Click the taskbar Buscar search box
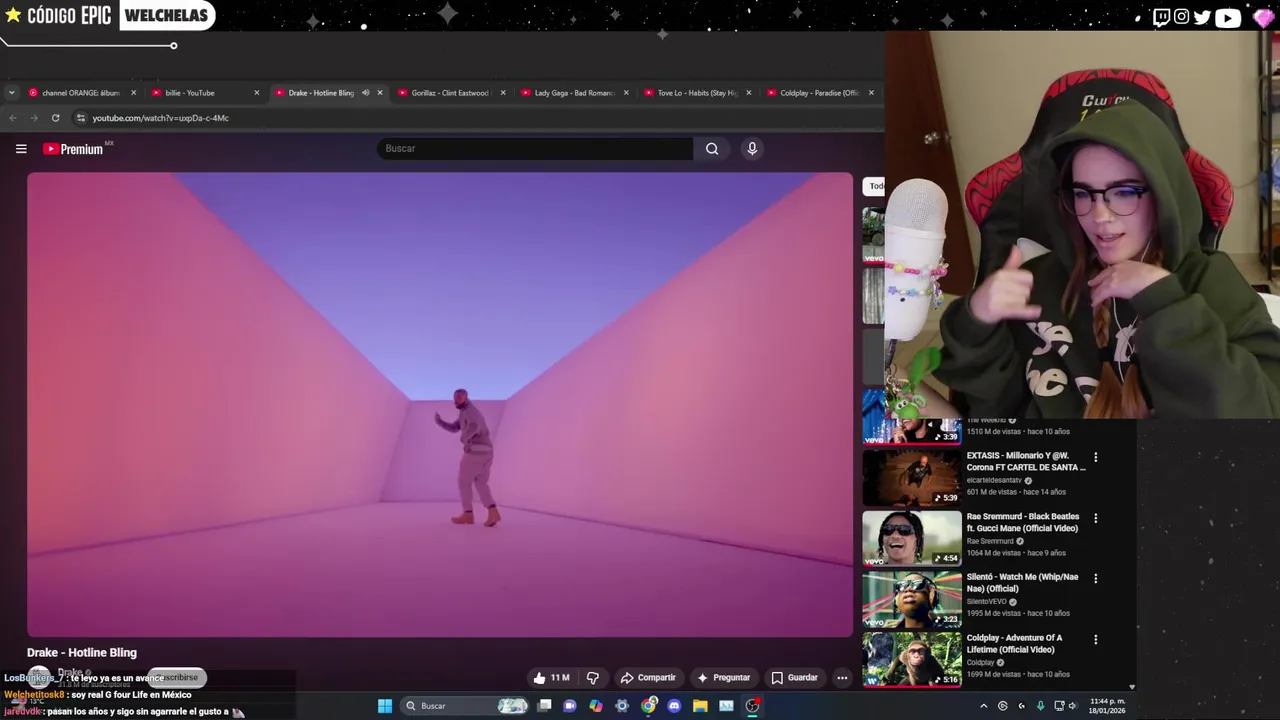1280x720 pixels. [x=464, y=706]
